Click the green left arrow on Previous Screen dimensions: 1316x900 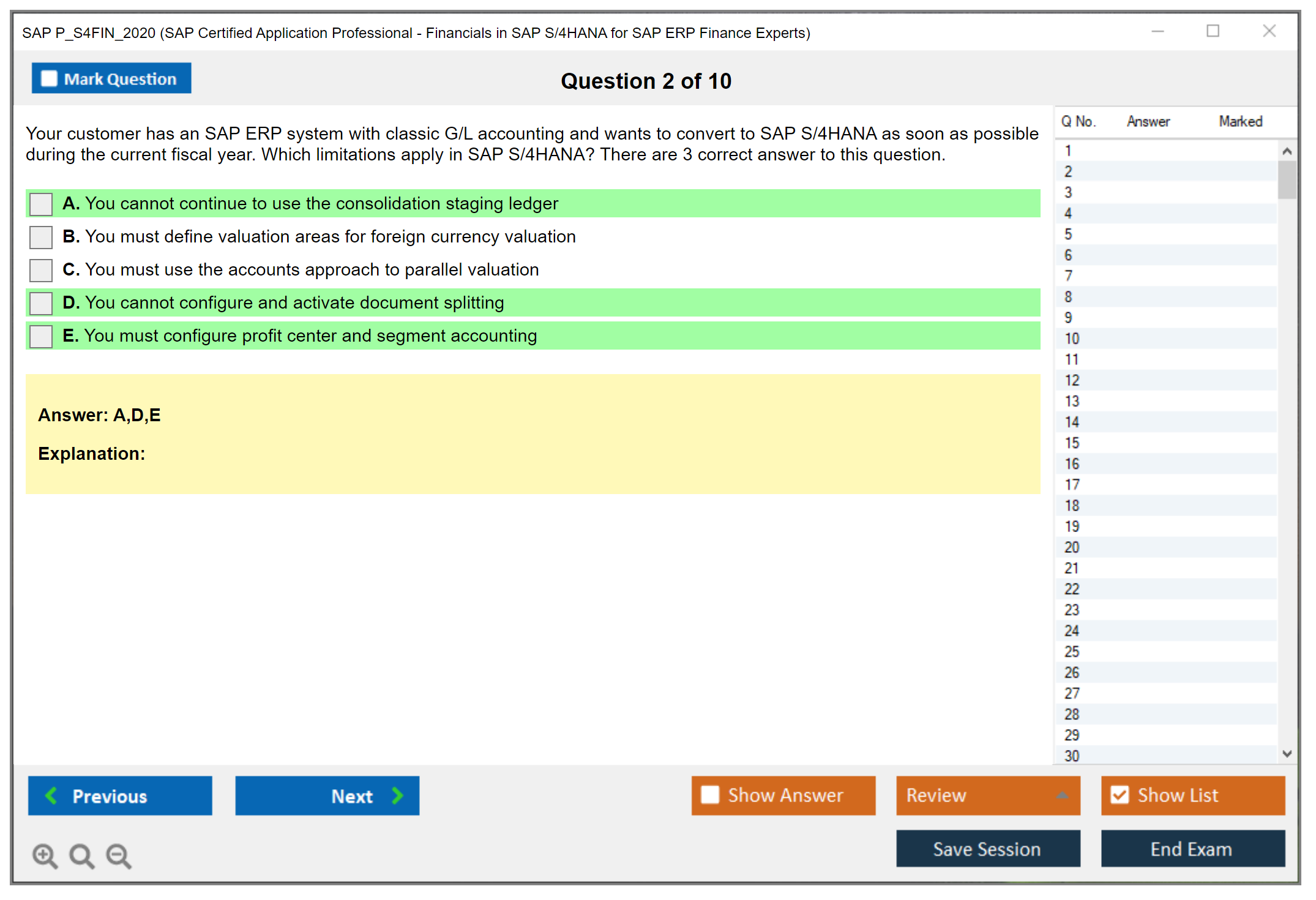(x=51, y=795)
